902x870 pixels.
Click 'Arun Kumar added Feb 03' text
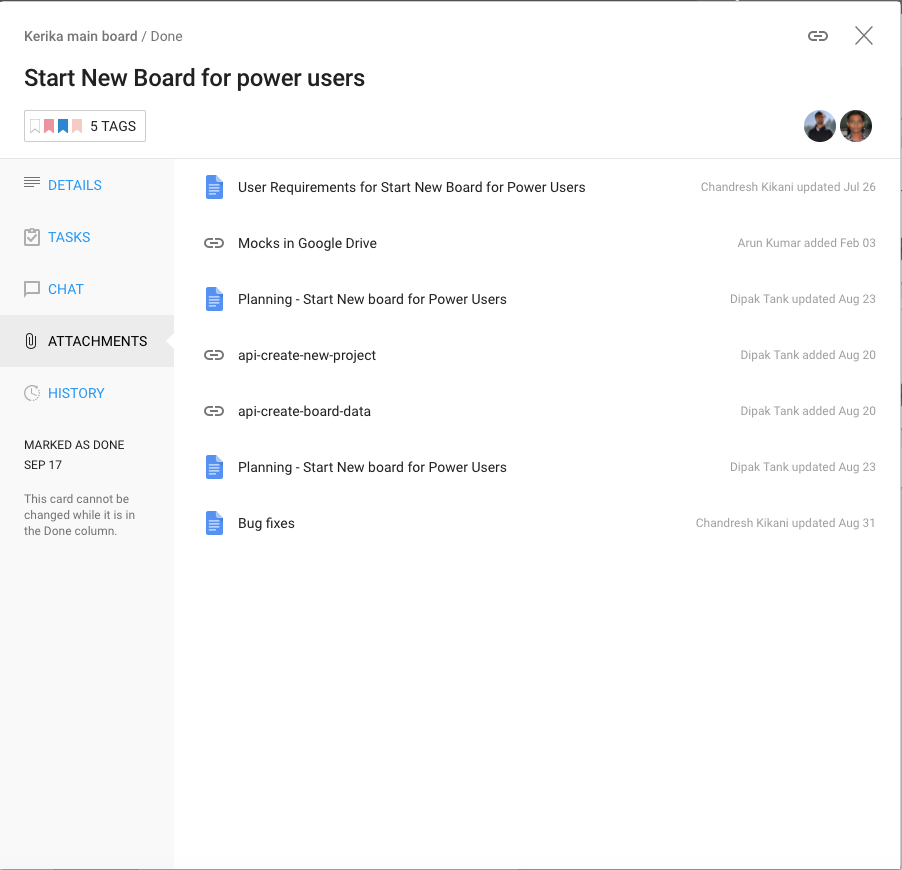pos(806,243)
